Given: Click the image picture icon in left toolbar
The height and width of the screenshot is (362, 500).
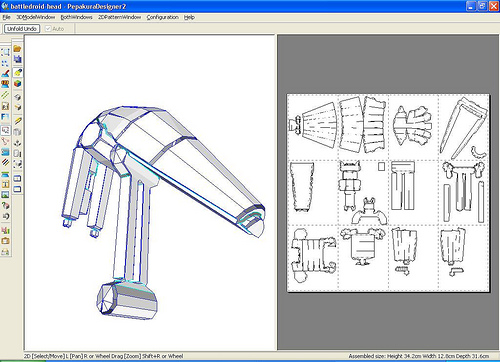Looking at the screenshot, I should (5, 195).
